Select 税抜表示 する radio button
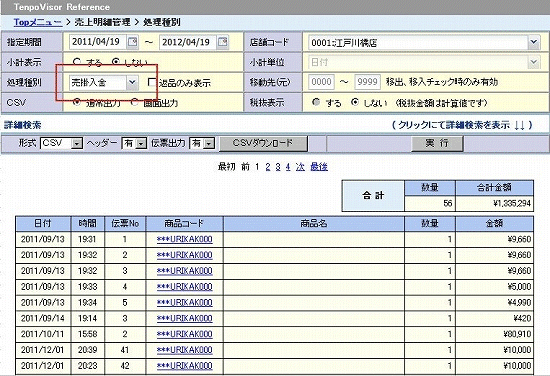Image resolution: width=550 pixels, height=376 pixels. 316,102
